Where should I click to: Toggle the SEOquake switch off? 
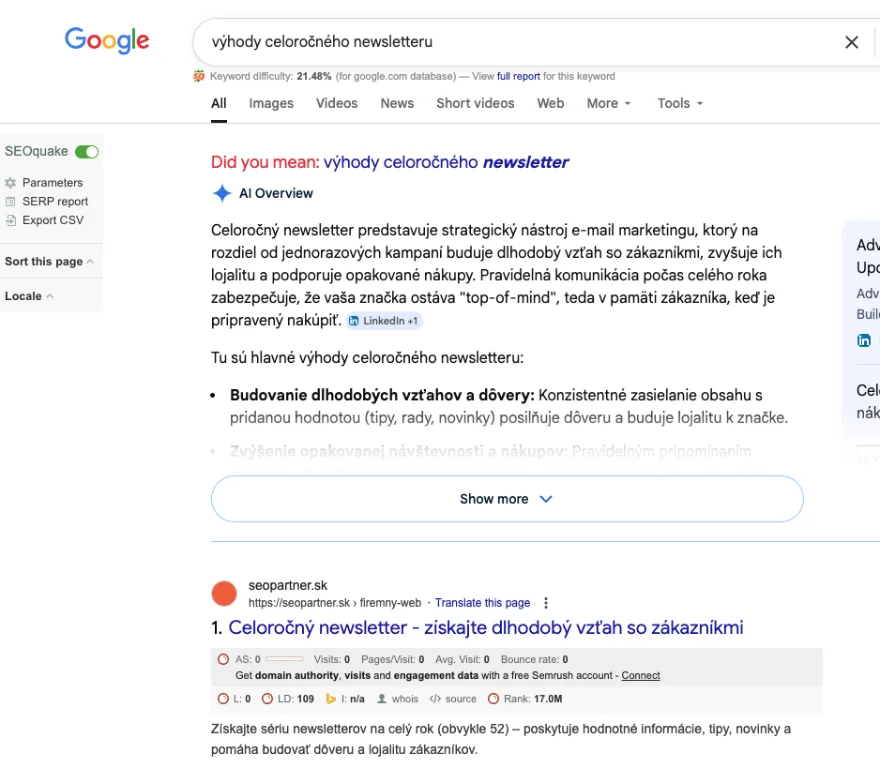click(x=87, y=152)
